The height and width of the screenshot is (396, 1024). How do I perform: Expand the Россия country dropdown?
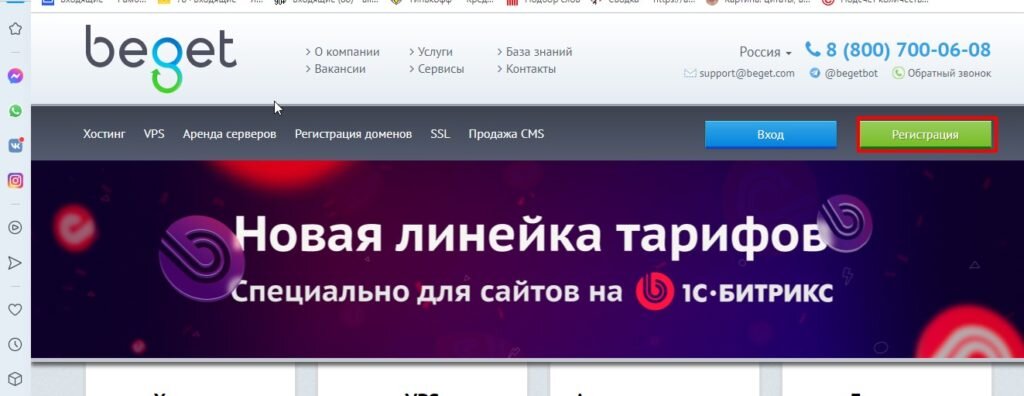[765, 52]
